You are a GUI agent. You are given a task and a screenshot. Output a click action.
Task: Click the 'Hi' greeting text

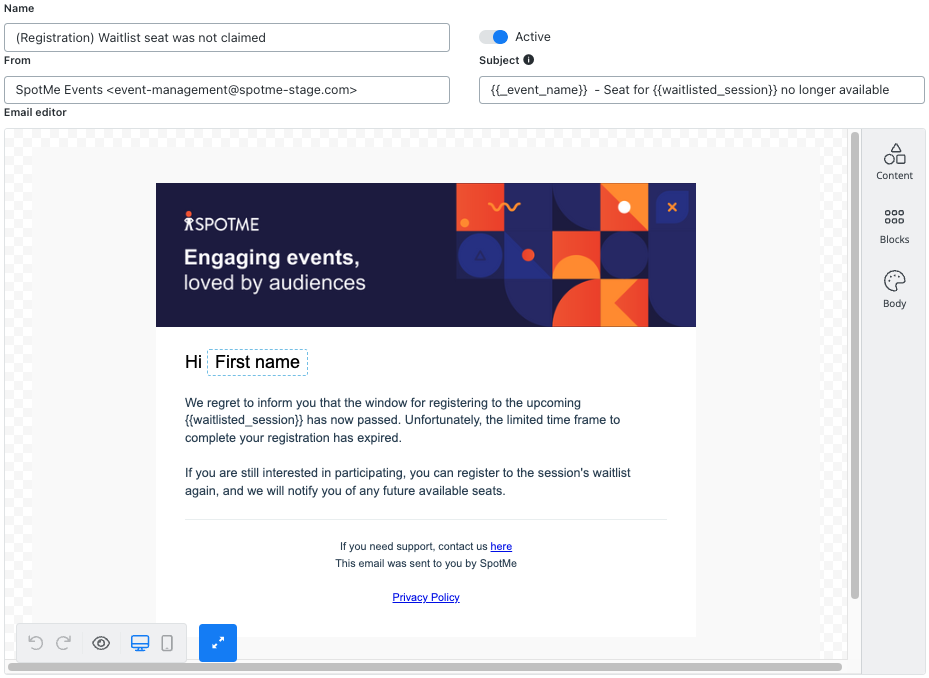coord(193,362)
